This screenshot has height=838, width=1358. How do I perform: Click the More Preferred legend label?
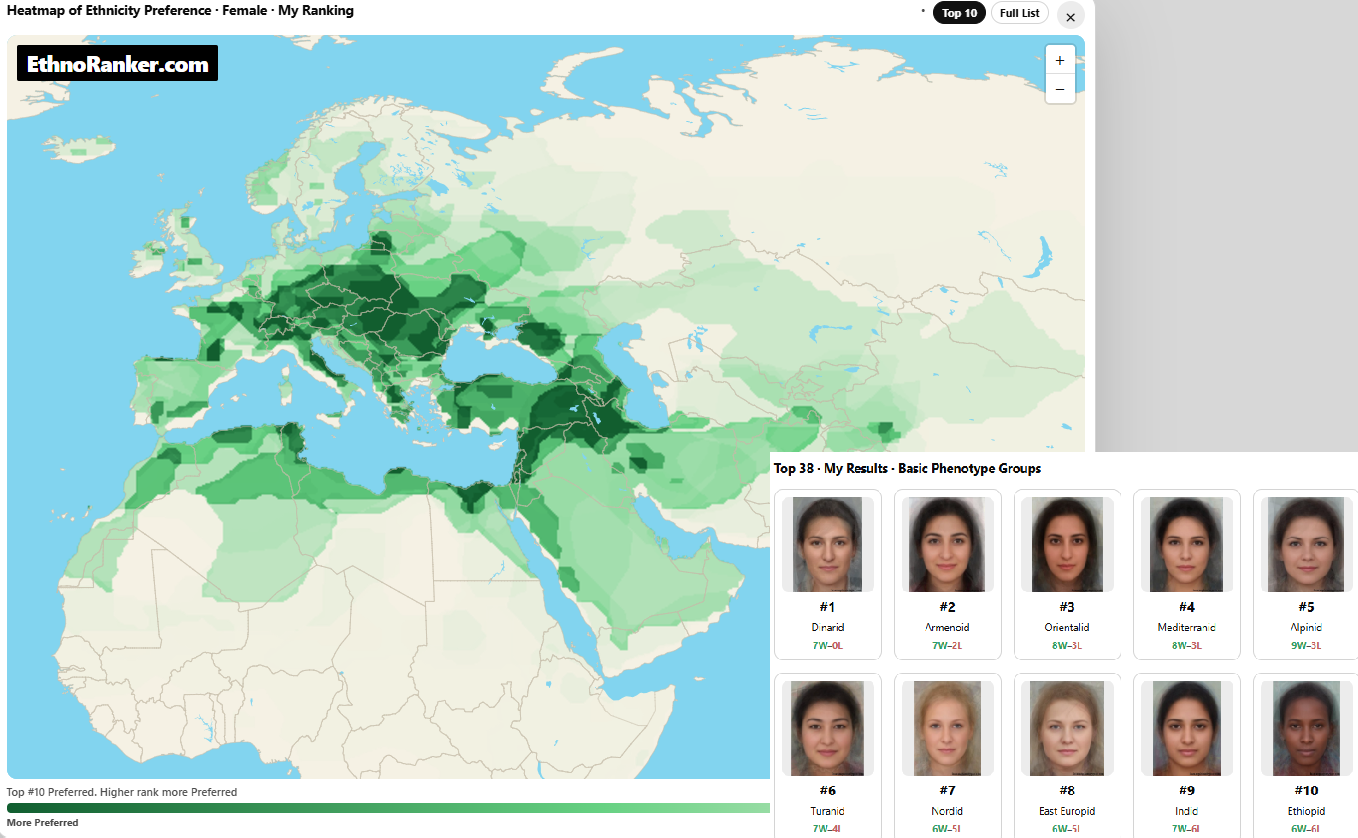pos(42,823)
